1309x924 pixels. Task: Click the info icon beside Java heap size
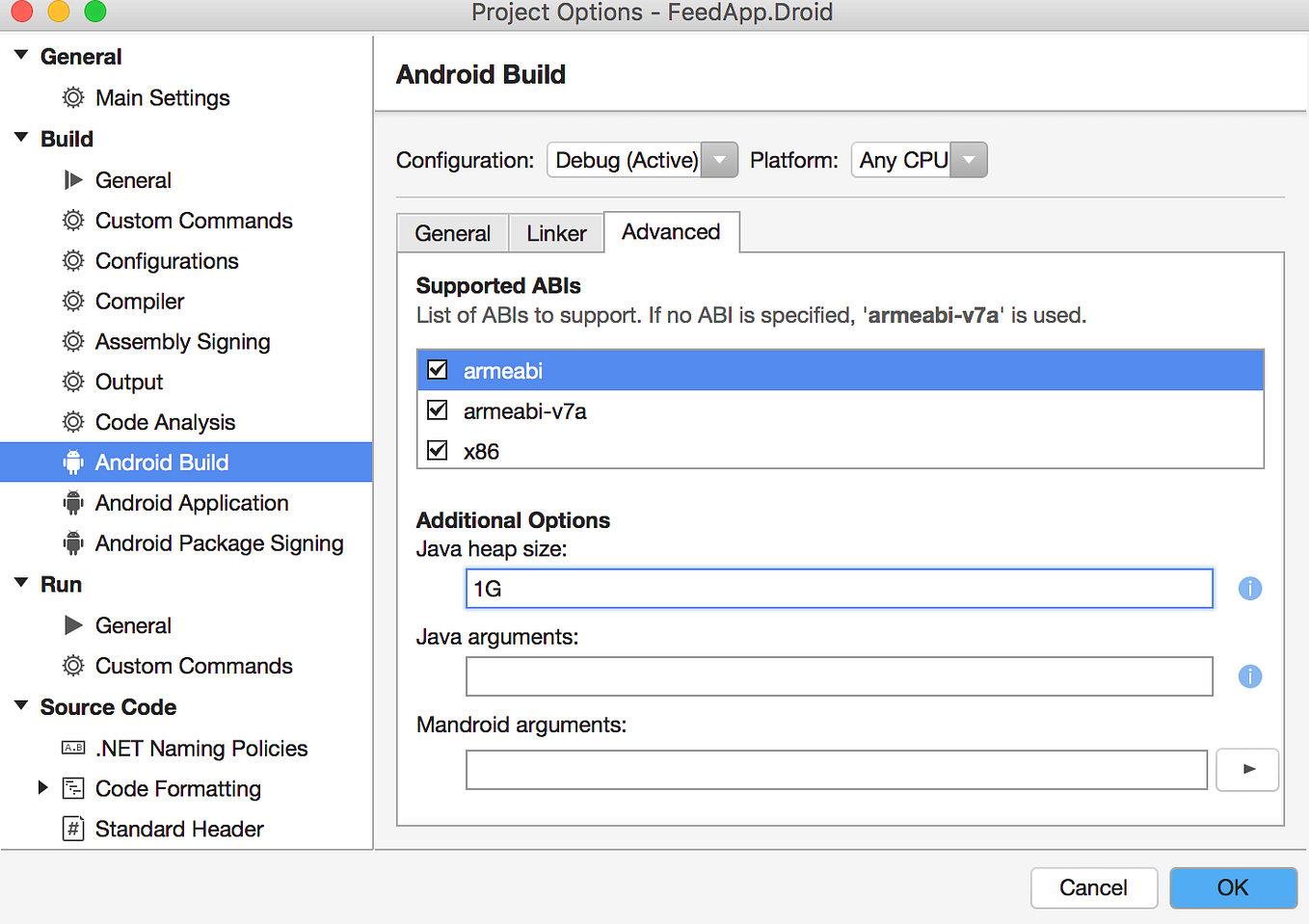tap(1249, 588)
